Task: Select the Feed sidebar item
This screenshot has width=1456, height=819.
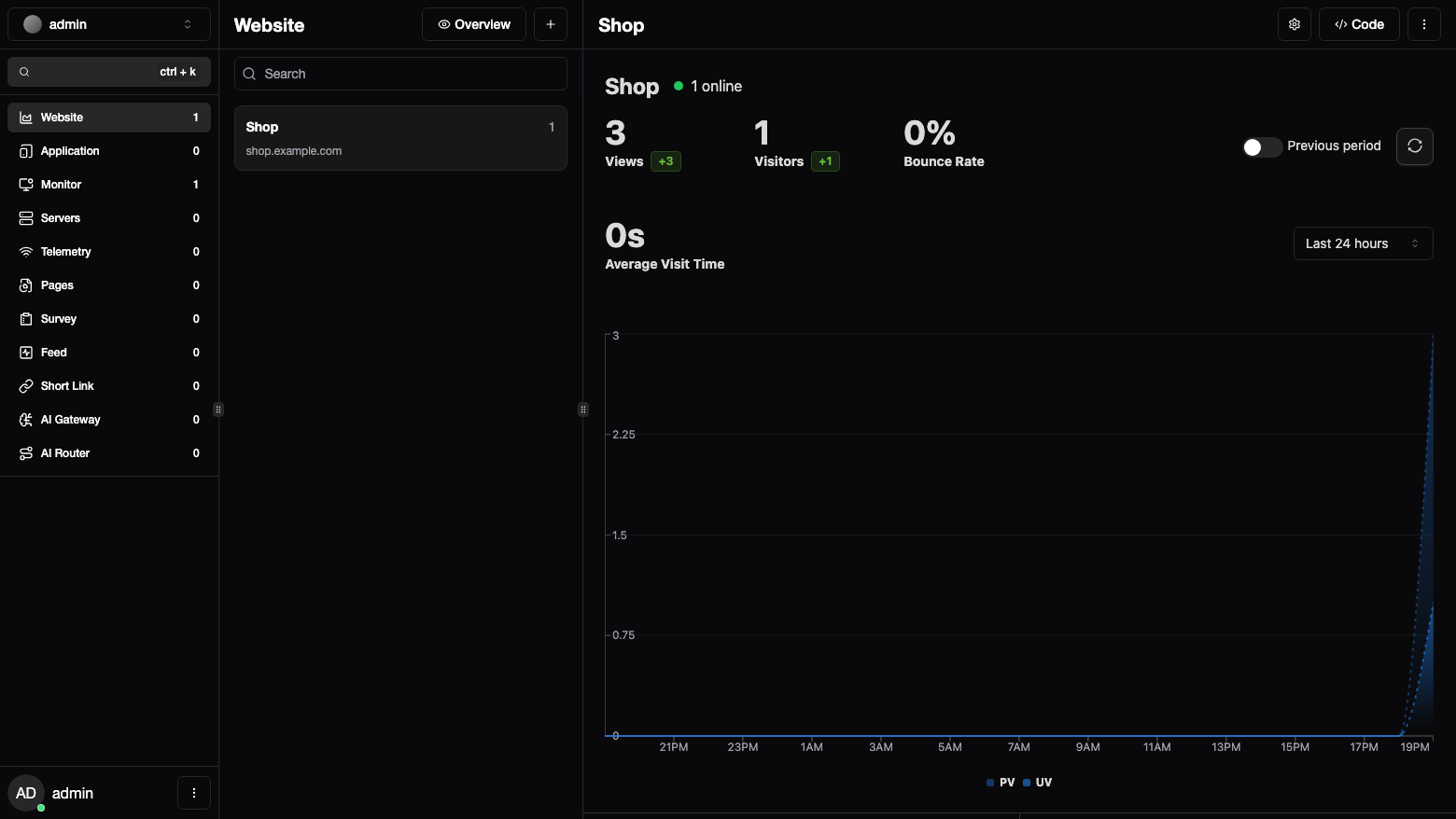Action: point(109,353)
